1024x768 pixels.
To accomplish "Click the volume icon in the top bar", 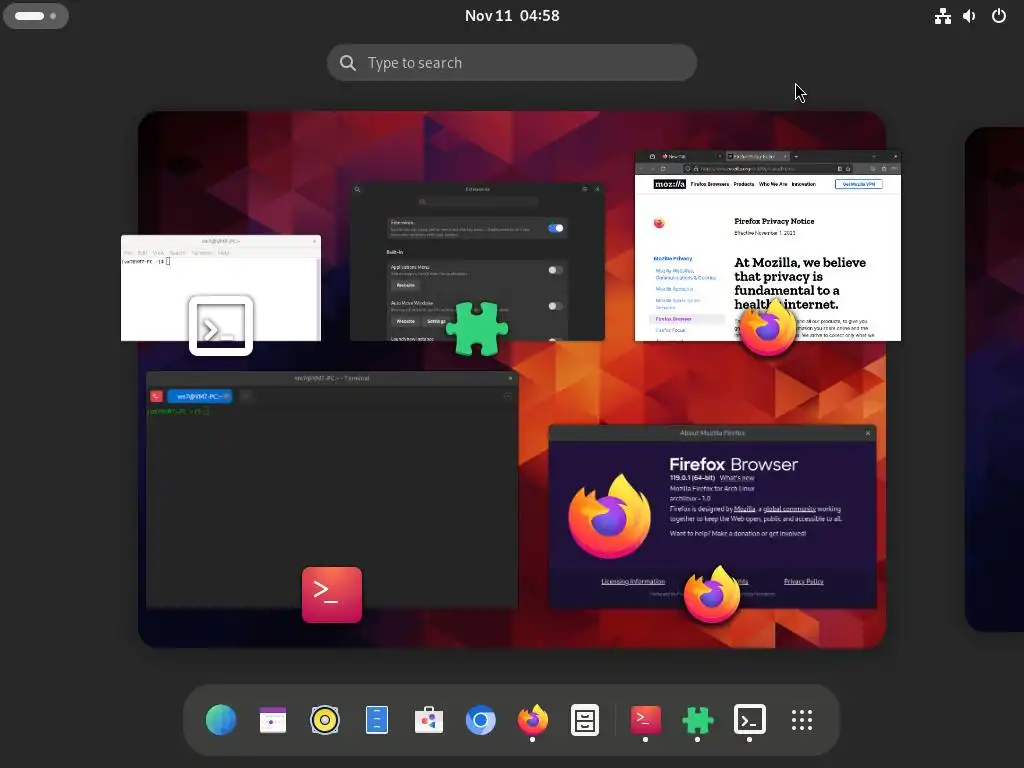I will pyautogui.click(x=969, y=16).
